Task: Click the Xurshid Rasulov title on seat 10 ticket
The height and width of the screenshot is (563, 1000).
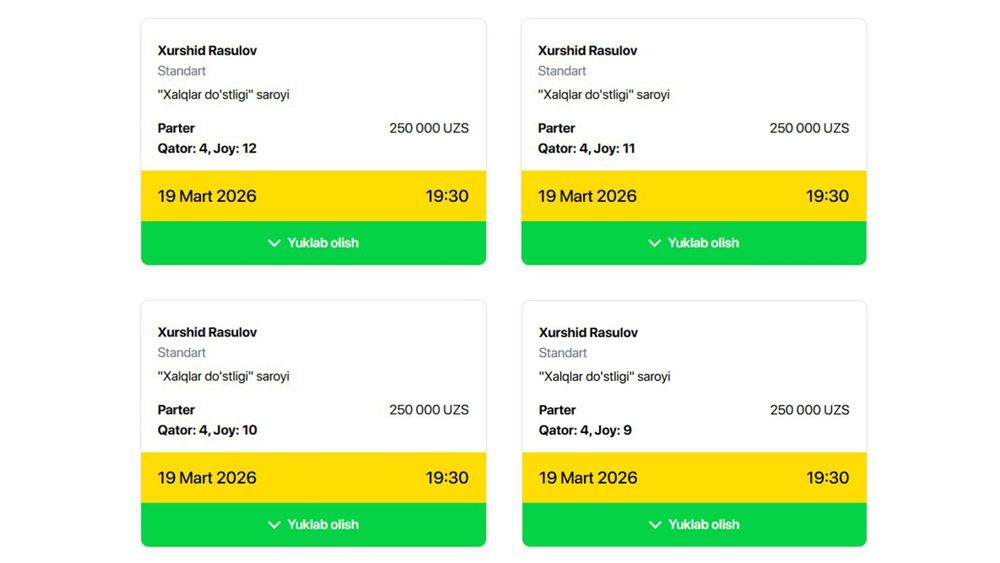Action: click(207, 333)
